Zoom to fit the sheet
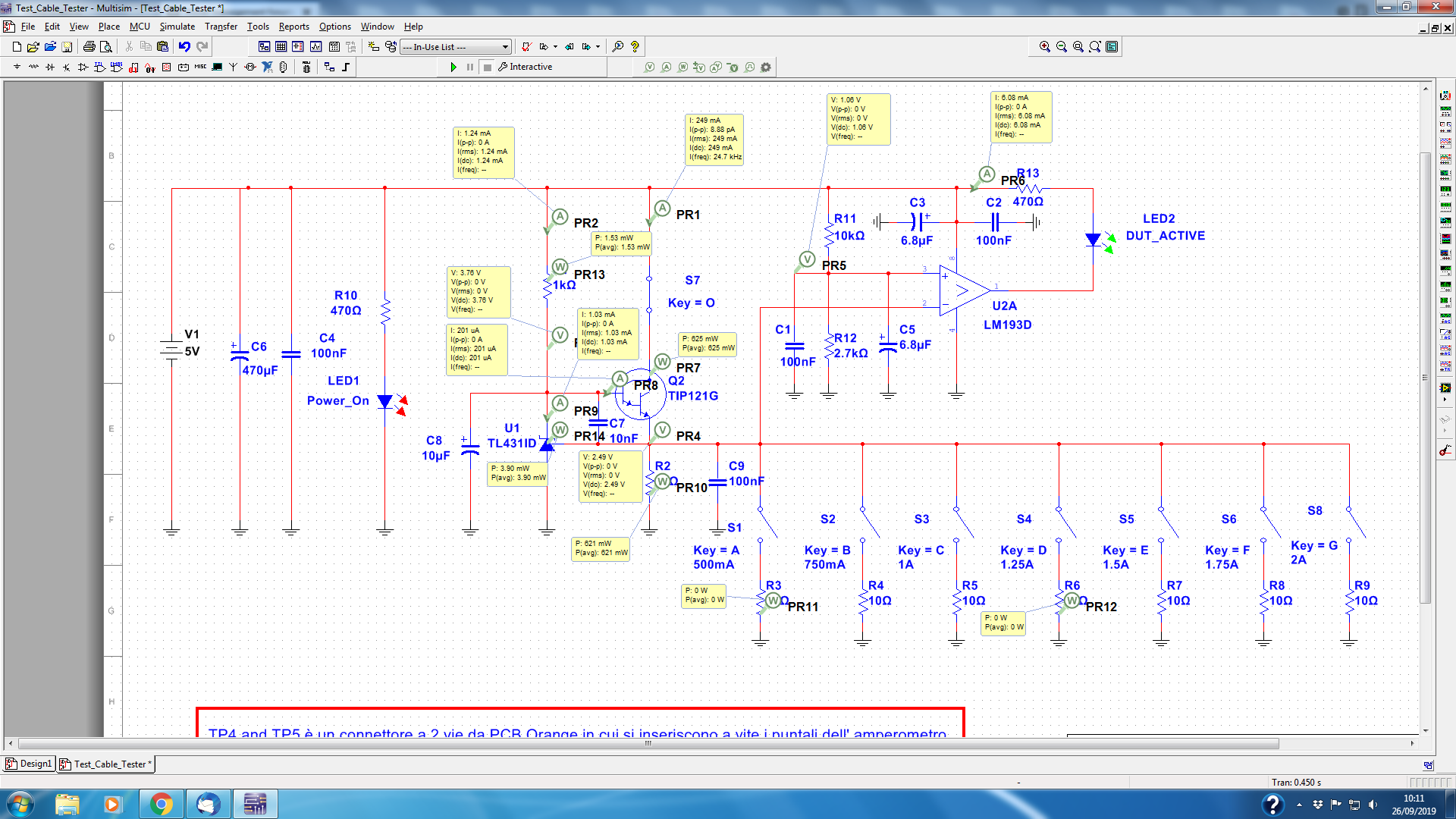Image resolution: width=1456 pixels, height=819 pixels. click(1095, 47)
